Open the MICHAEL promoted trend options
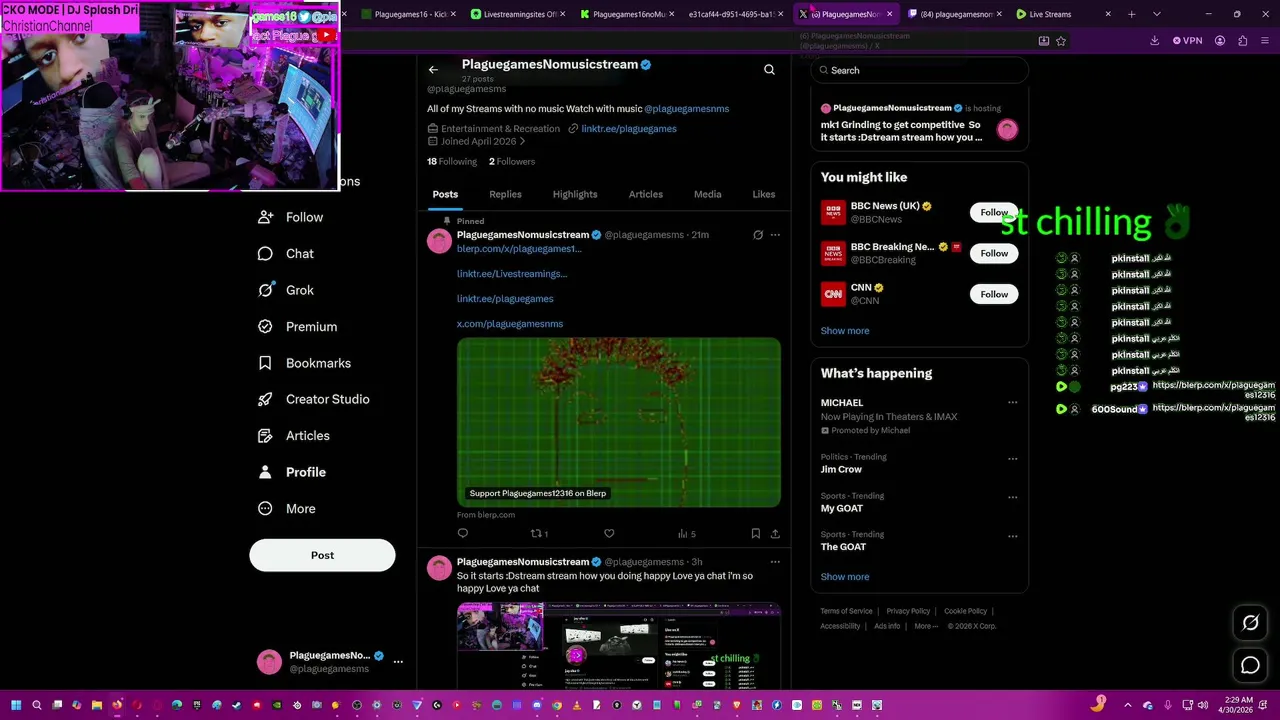This screenshot has width=1280, height=720. [1012, 403]
